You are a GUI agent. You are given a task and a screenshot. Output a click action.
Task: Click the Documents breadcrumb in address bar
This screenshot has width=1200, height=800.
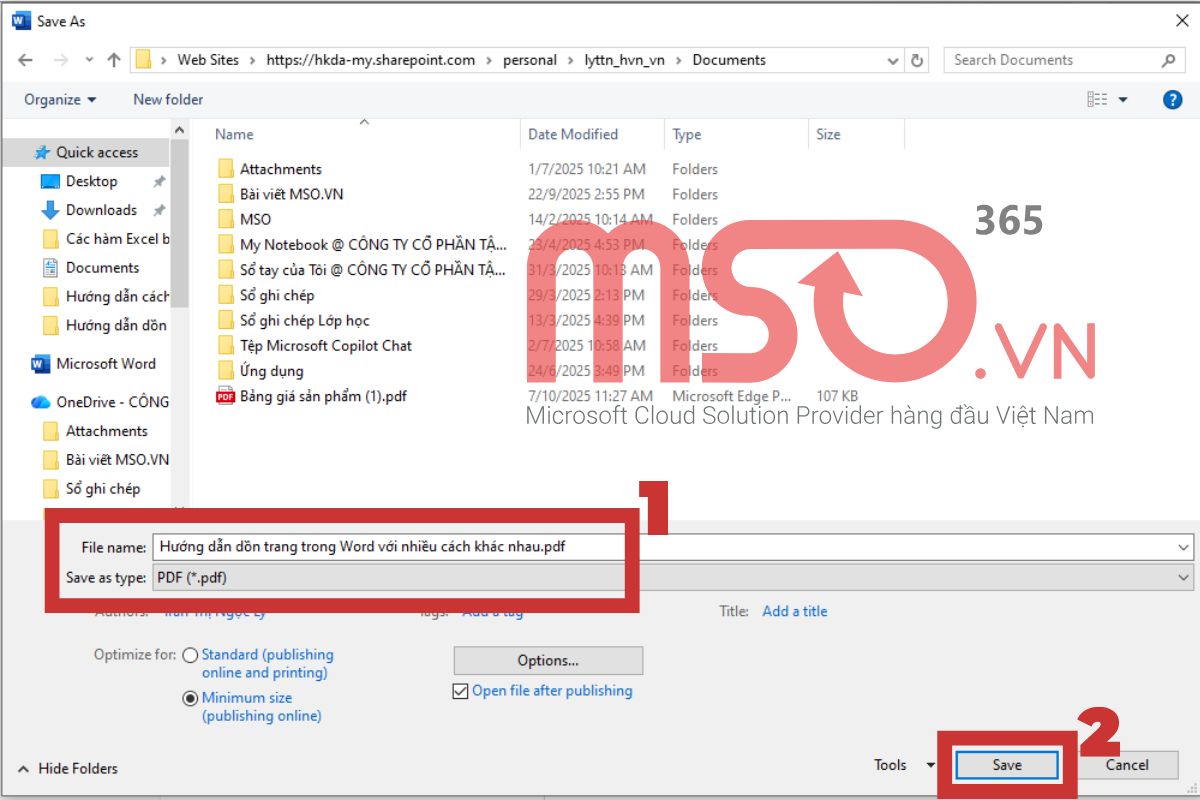coord(729,60)
